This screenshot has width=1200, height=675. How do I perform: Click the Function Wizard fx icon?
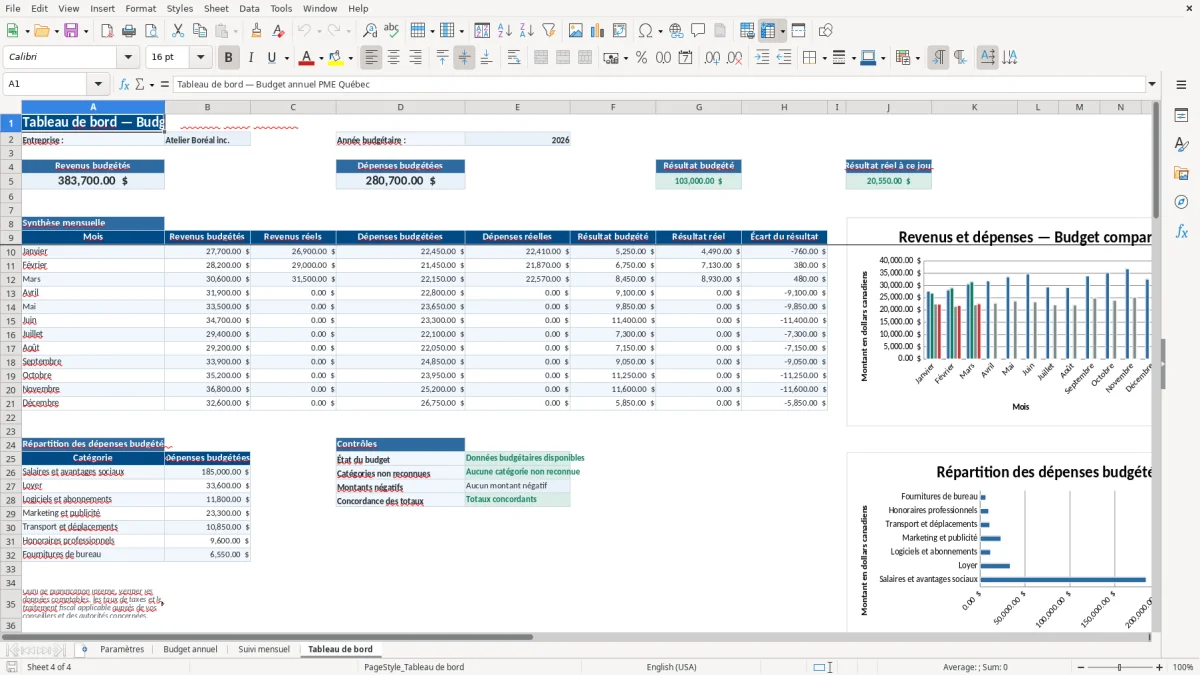tap(125, 84)
